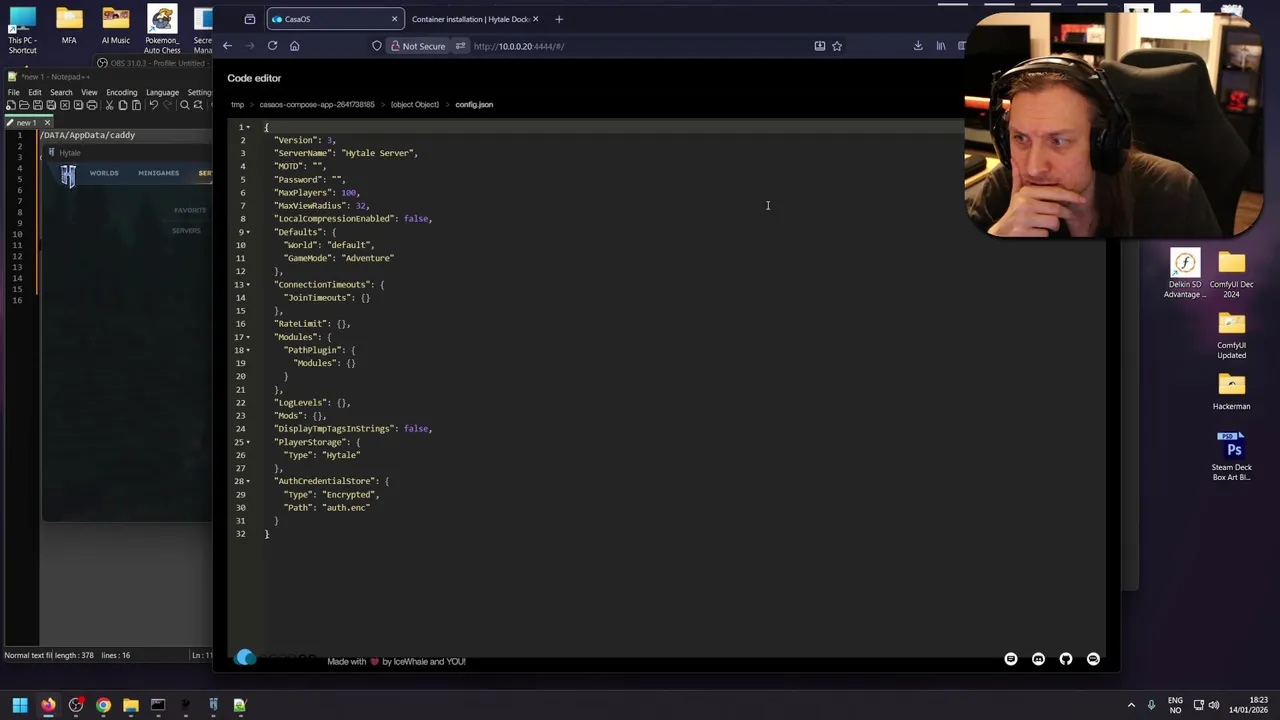Click the tmp breadcrumb
The image size is (1280, 720).
(x=238, y=104)
